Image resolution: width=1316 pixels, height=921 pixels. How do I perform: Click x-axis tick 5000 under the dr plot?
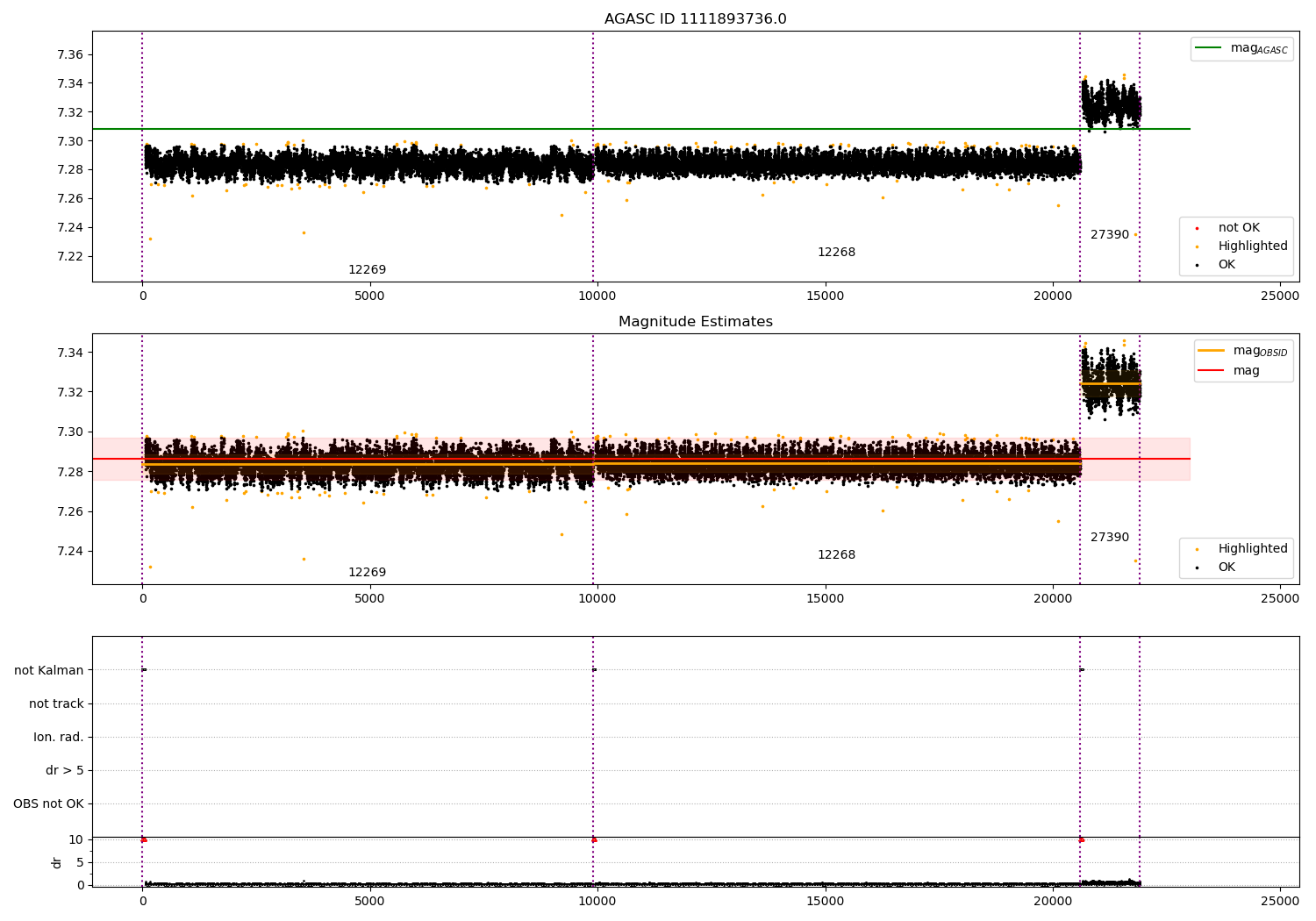(x=369, y=900)
